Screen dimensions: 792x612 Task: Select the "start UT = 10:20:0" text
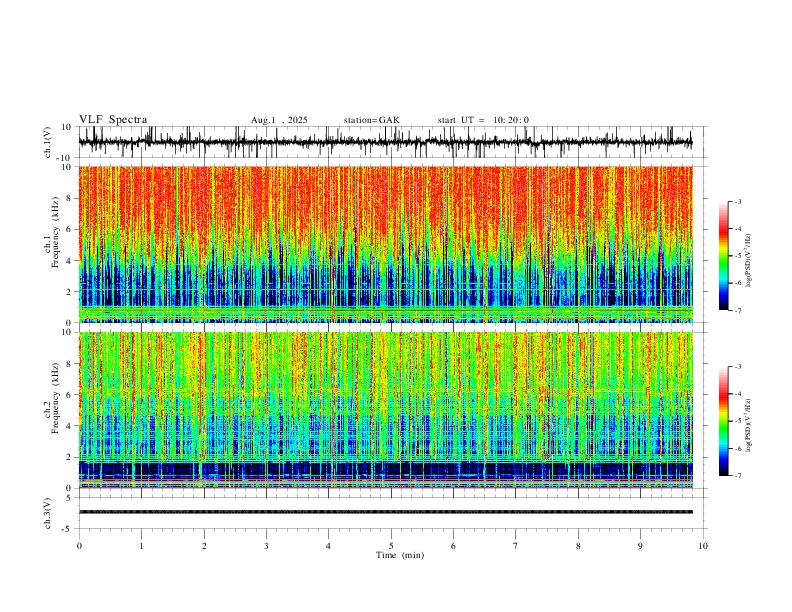tap(483, 120)
